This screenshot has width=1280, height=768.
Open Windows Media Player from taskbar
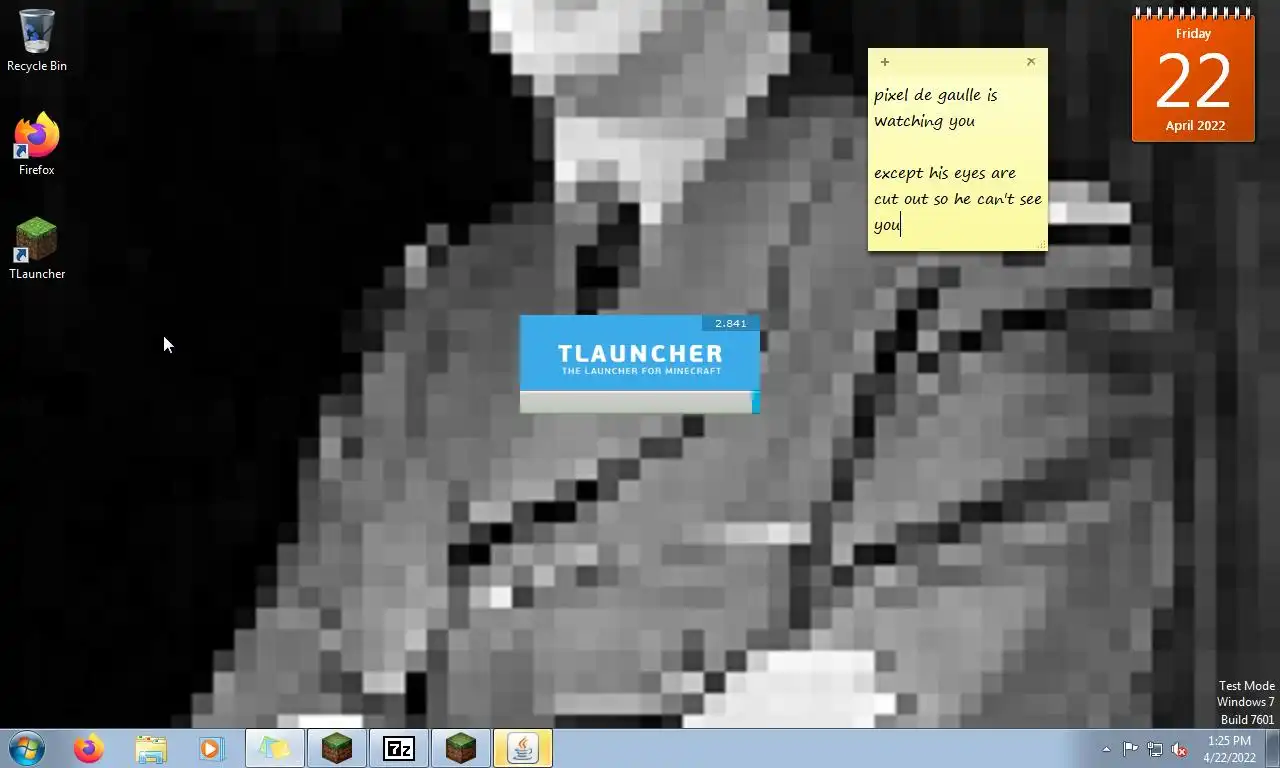(x=211, y=748)
